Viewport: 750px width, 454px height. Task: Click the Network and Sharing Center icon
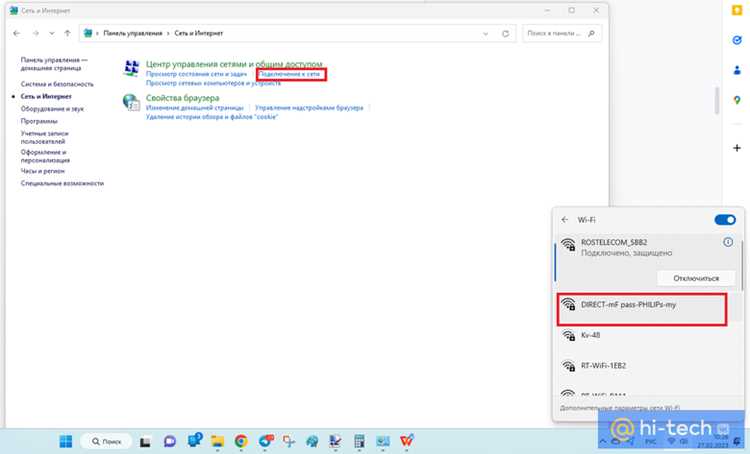131,68
